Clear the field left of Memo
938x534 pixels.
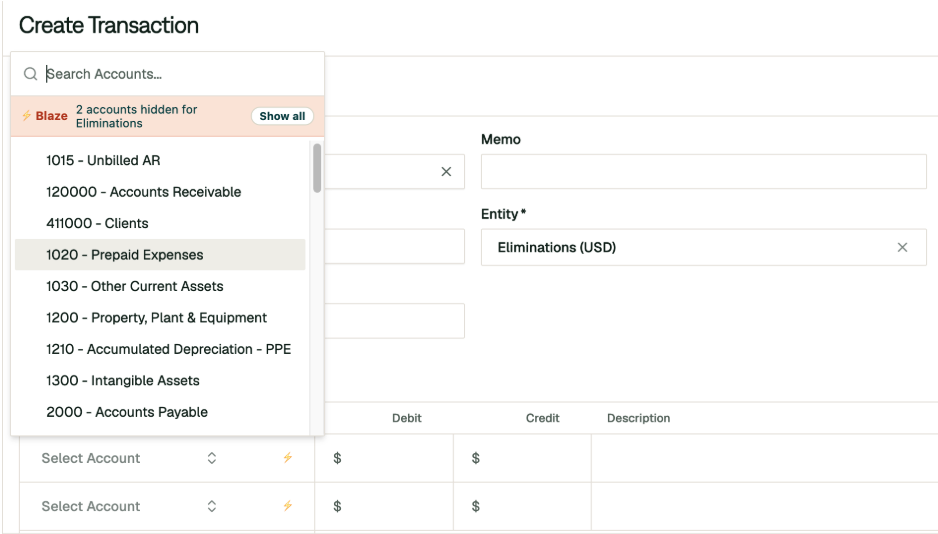pos(446,172)
